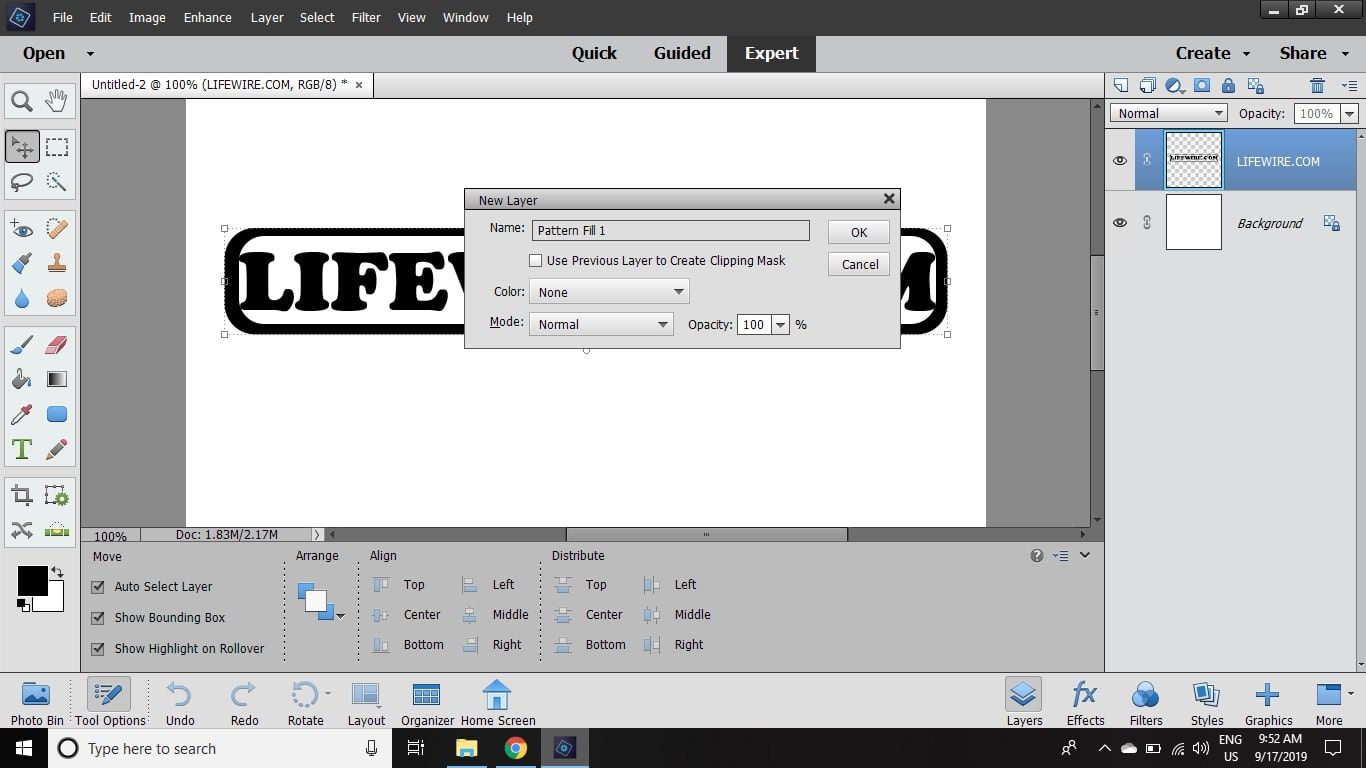Open the Color dropdown in New Layer dialog
The image size is (1366, 768).
point(609,292)
